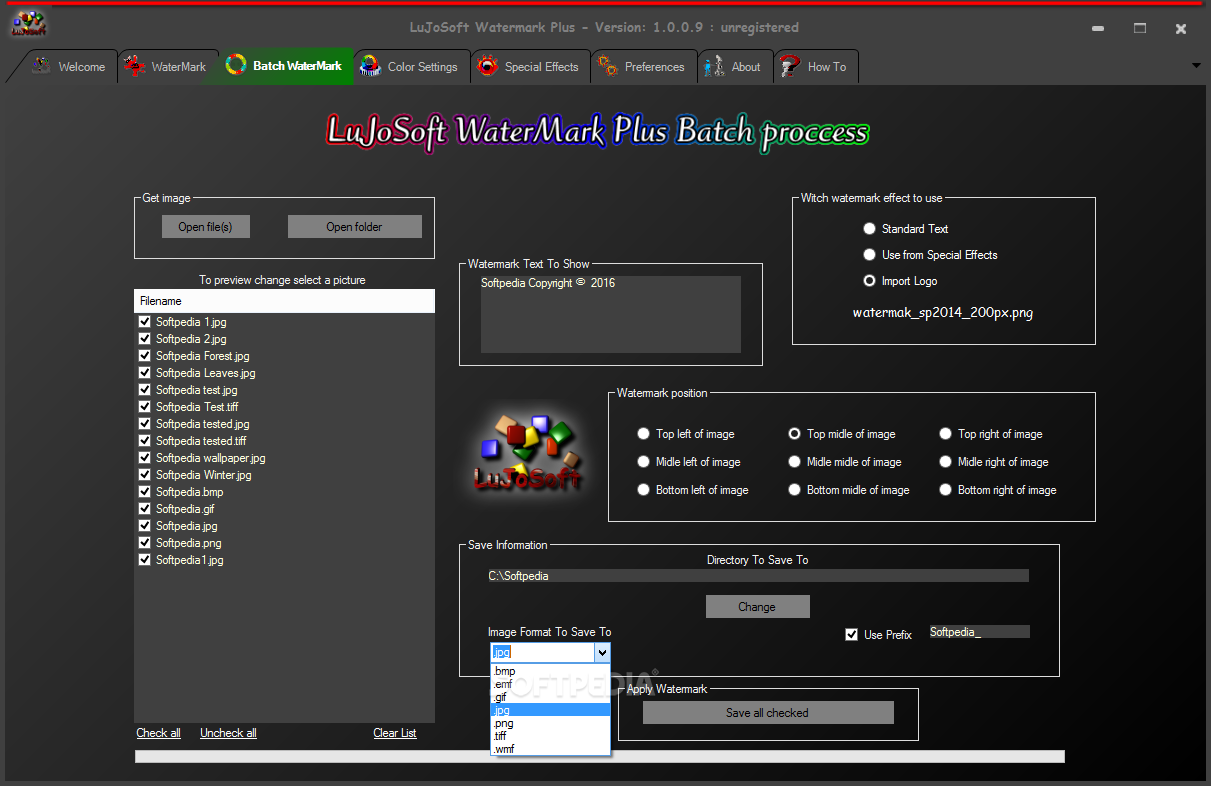Toggle the Use Prefix checkbox

[852, 635]
